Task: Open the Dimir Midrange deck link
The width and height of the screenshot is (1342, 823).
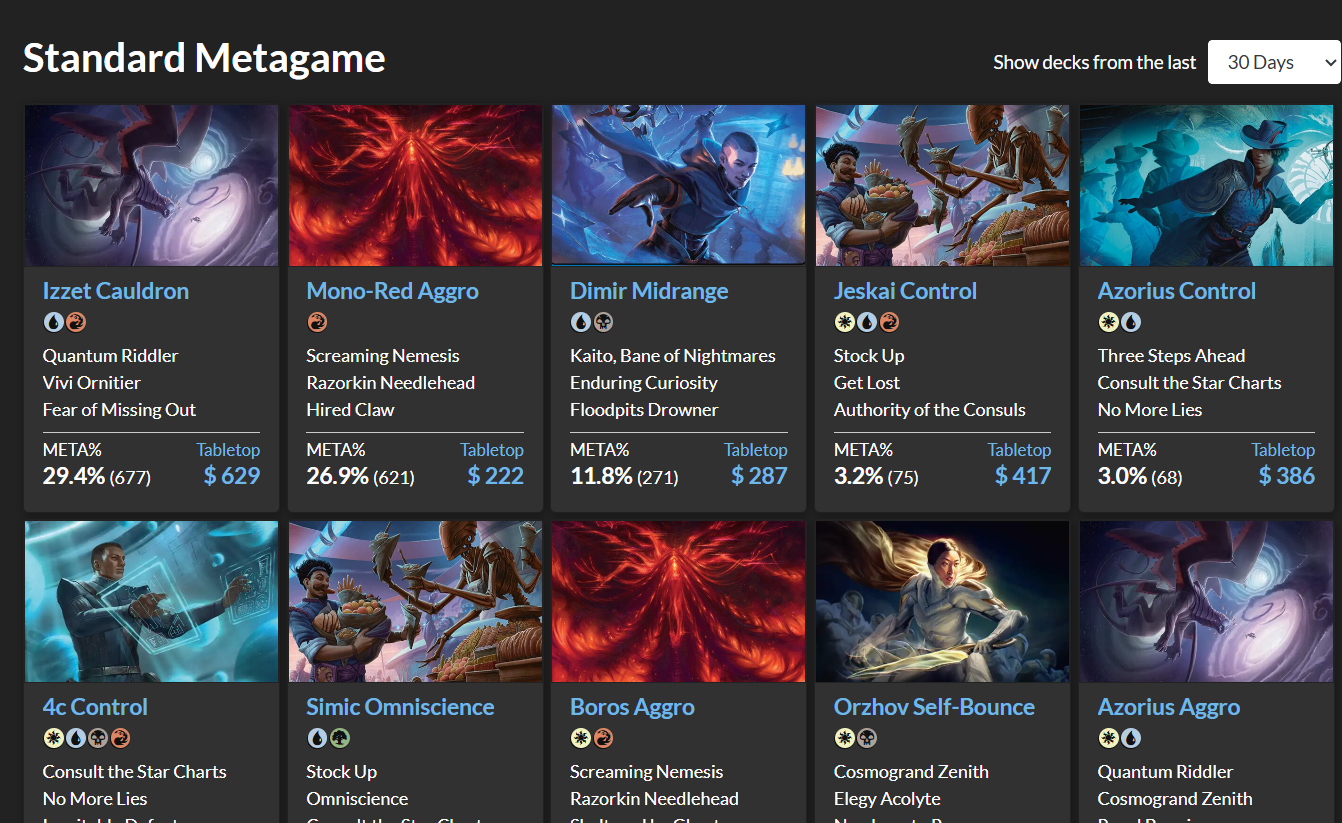Action: click(x=649, y=291)
